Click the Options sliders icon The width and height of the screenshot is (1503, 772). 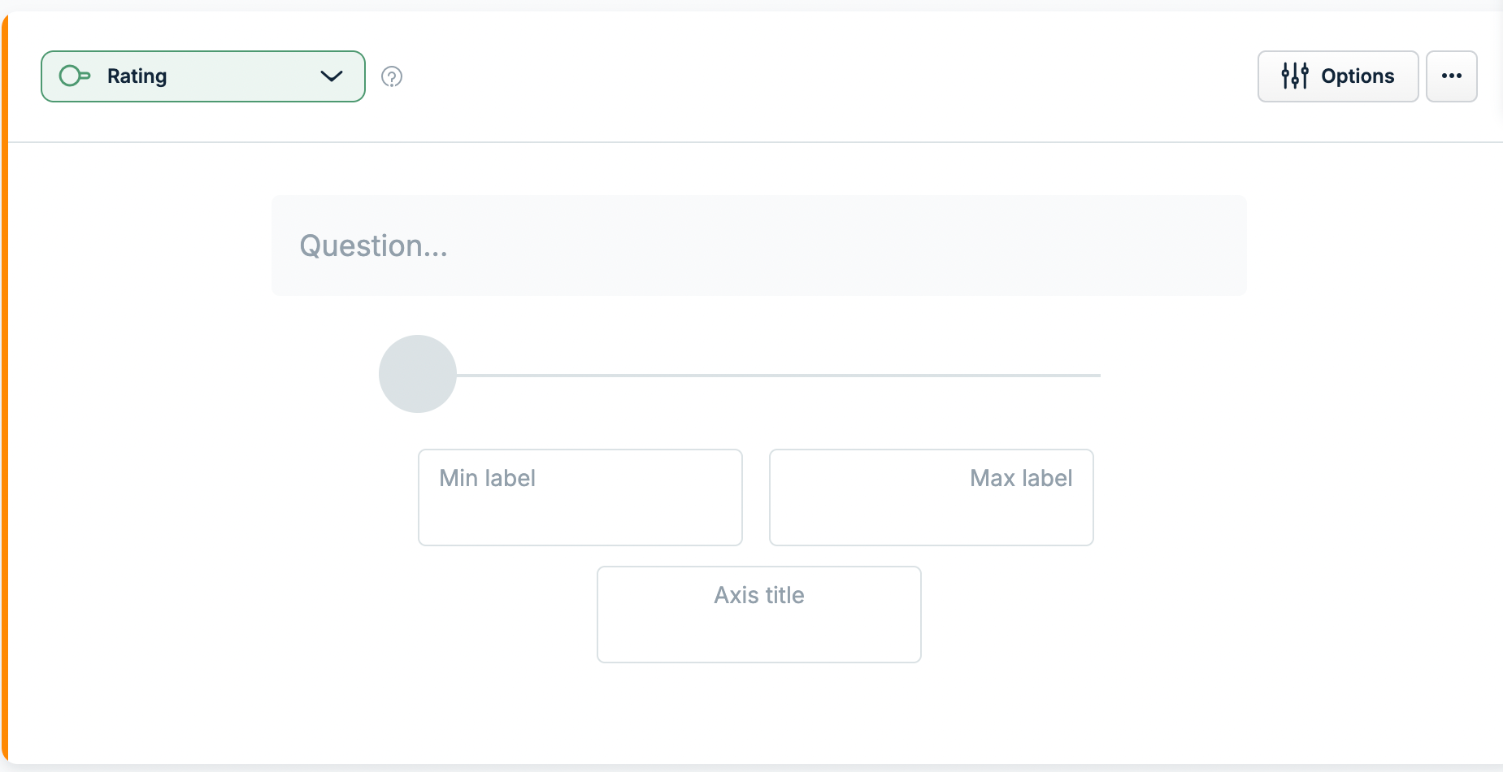click(1295, 76)
